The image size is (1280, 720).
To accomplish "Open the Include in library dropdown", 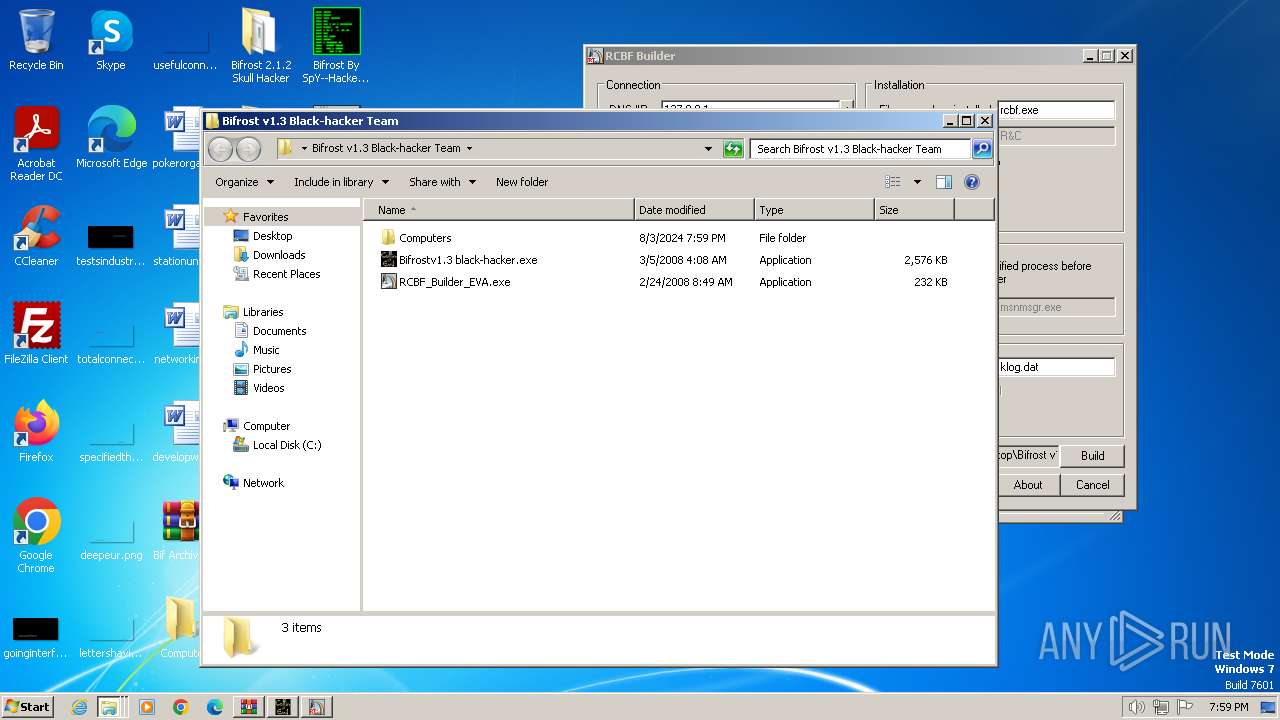I will click(340, 182).
